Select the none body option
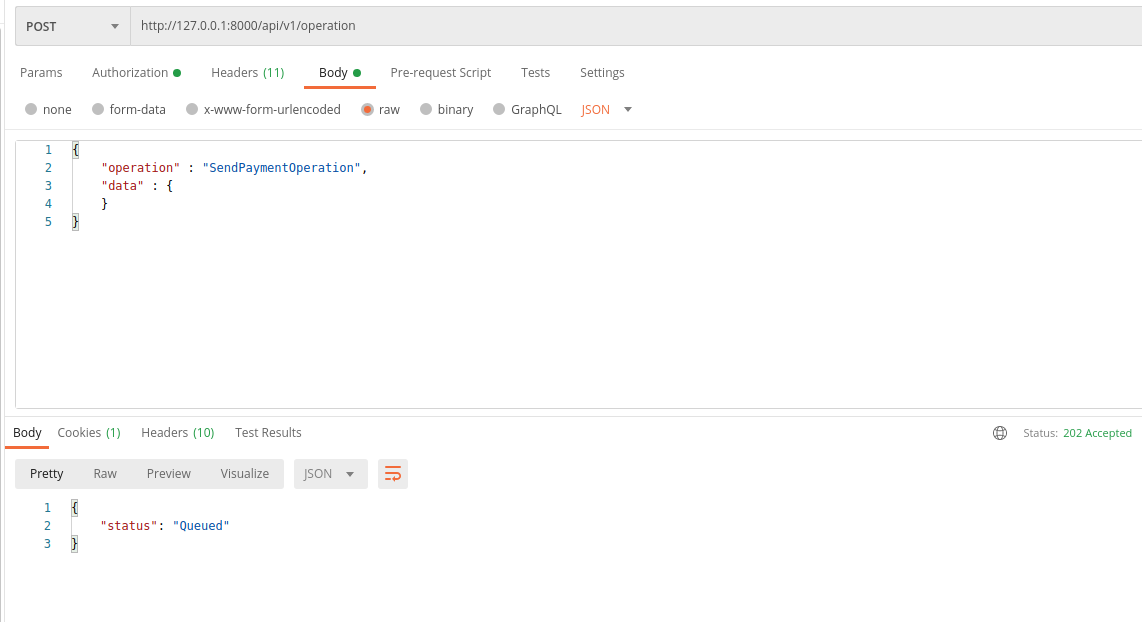The image size is (1142, 622). pyautogui.click(x=48, y=109)
